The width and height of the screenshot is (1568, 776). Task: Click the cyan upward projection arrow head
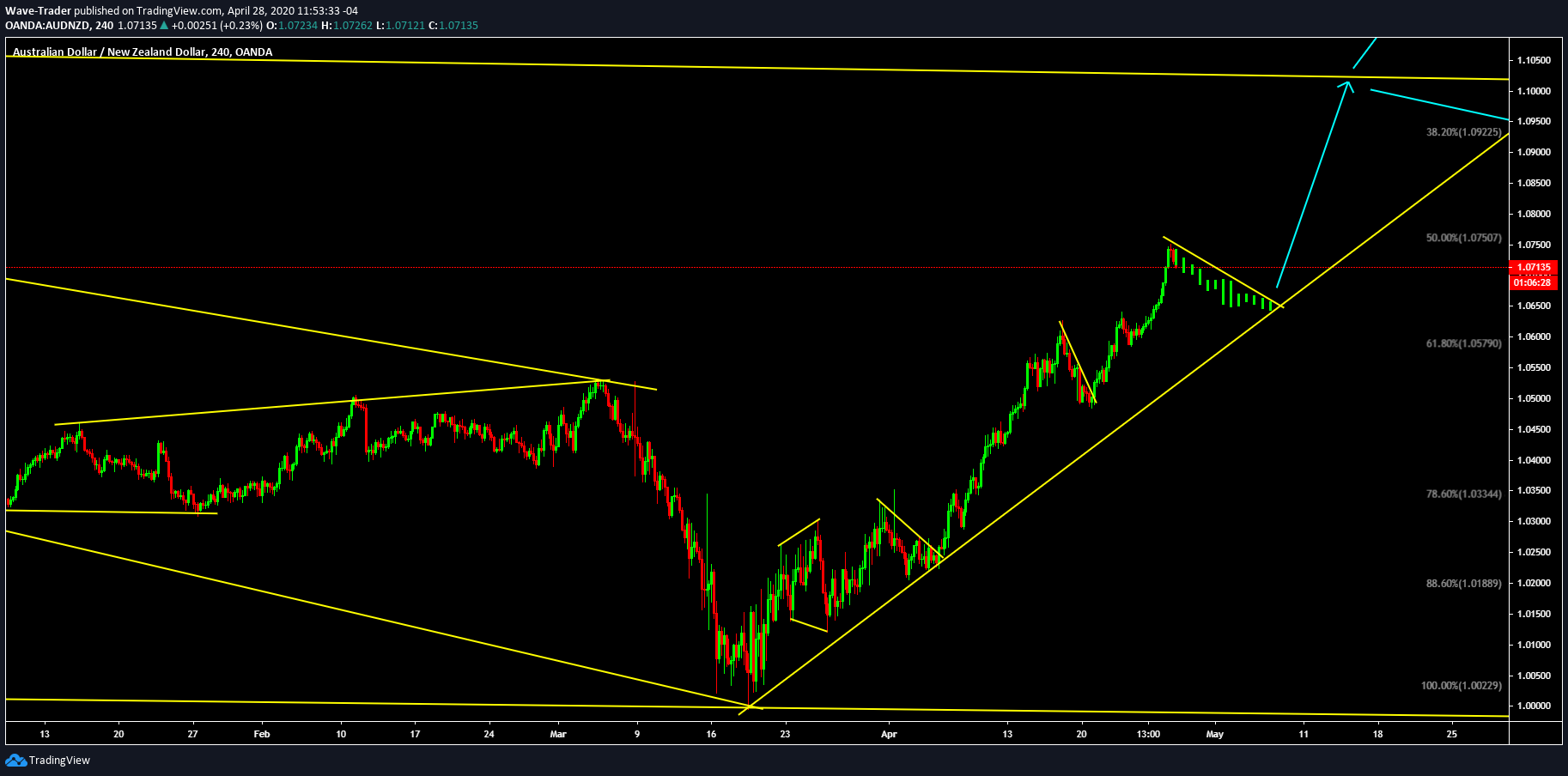pos(1347,86)
